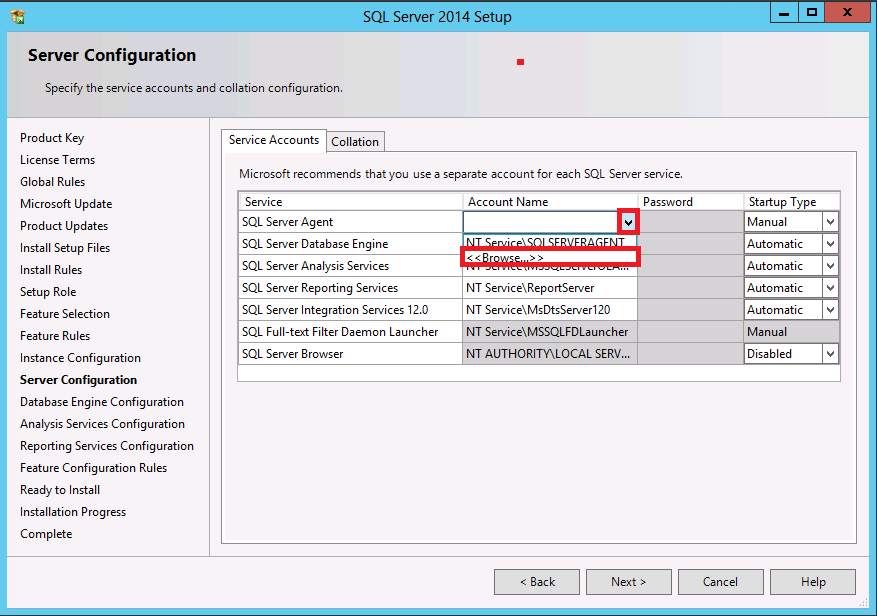Click Install Rules in the steps list
Screen dimensions: 877x616
point(51,270)
